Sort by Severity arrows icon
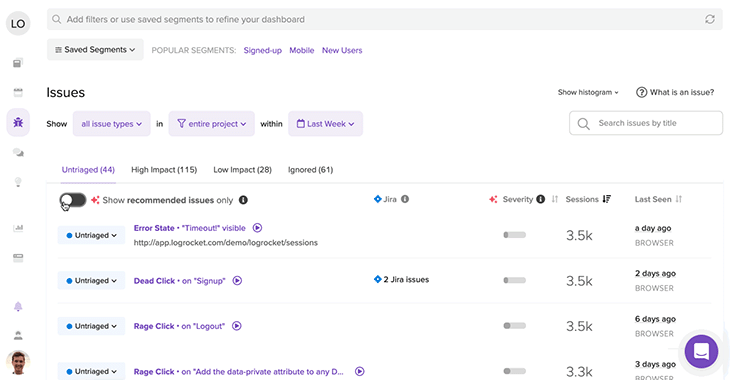The image size is (730, 380). click(x=554, y=199)
